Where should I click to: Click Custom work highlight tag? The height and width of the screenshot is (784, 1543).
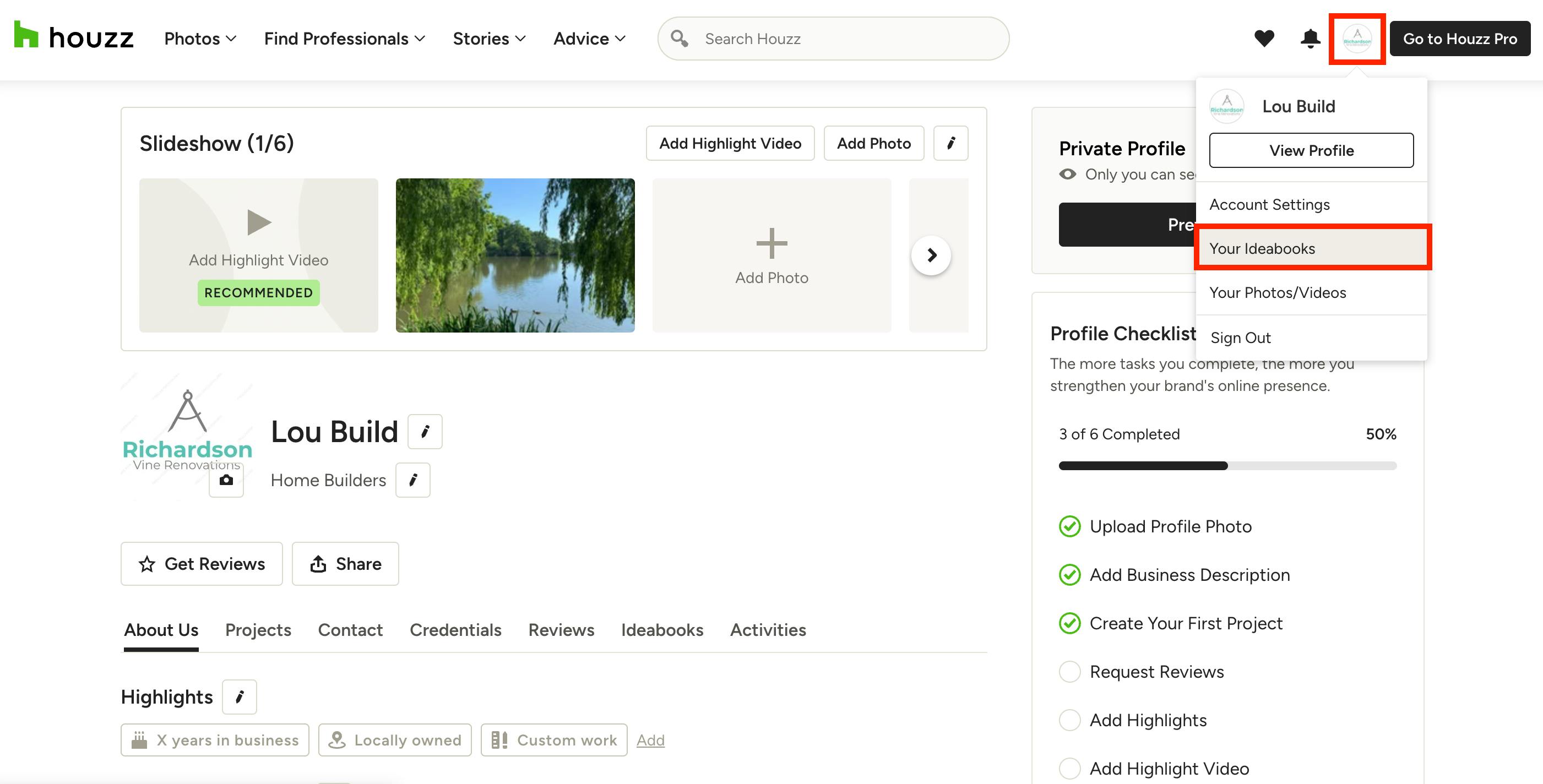click(553, 741)
